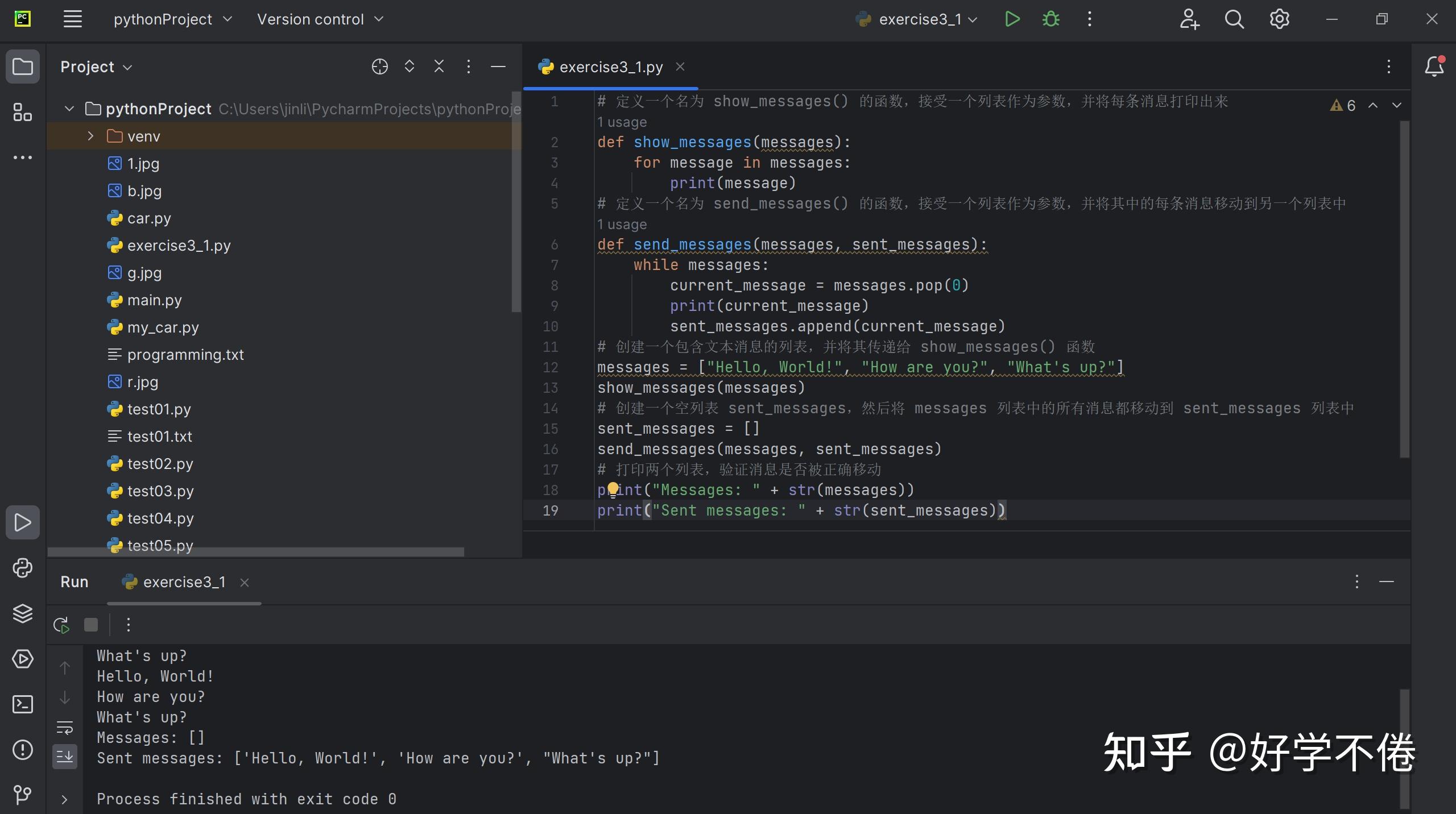The image size is (1456, 814).
Task: Open the Terminal tool window
Action: click(x=23, y=704)
